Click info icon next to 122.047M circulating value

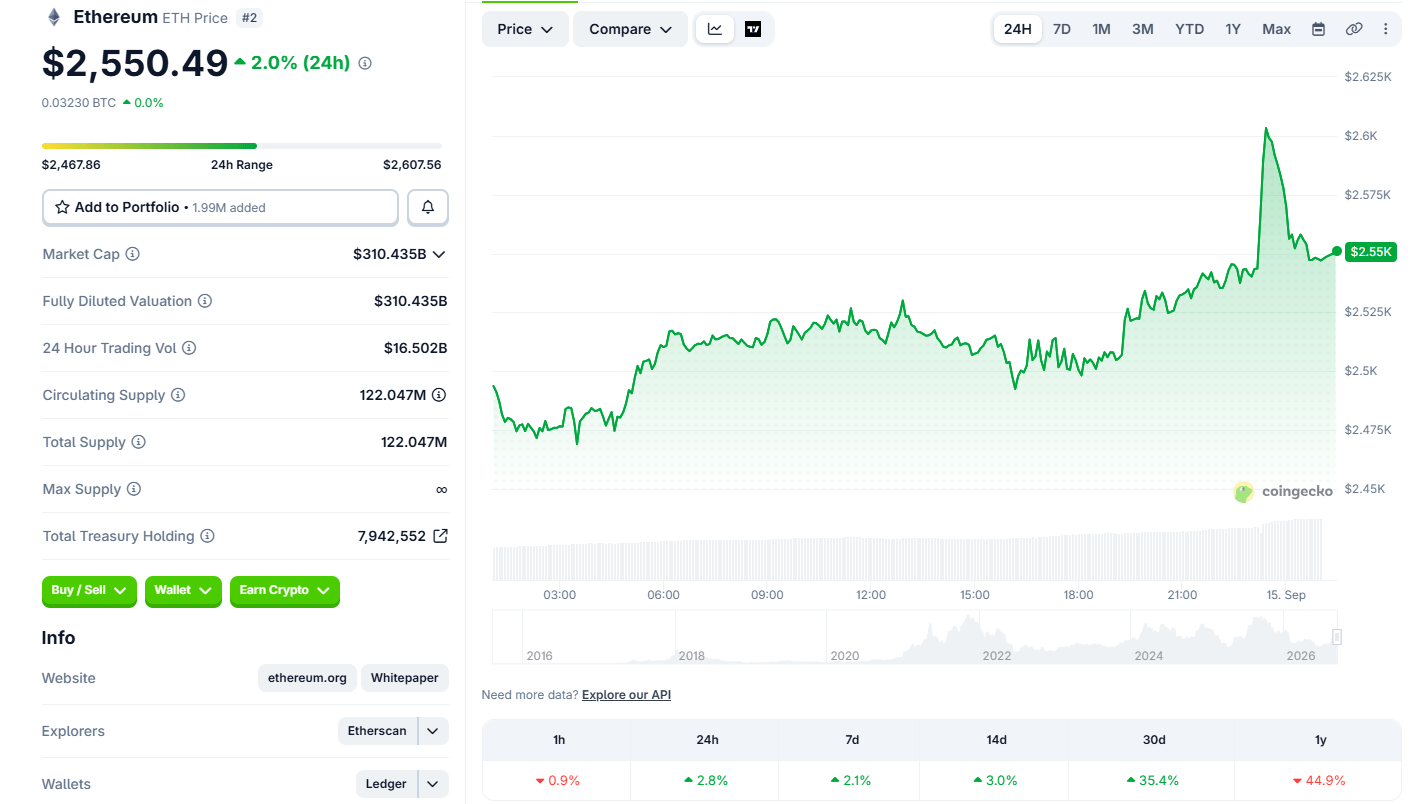[439, 395]
